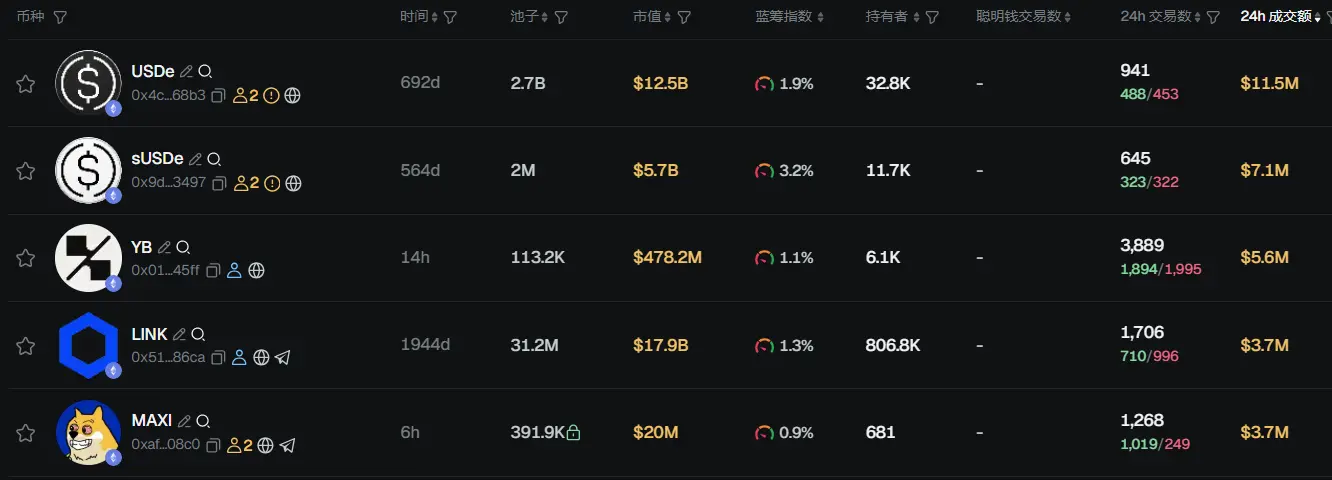This screenshot has width=1332, height=480.
Task: Click the USDe blue-chip index gauge
Action: pos(765,84)
